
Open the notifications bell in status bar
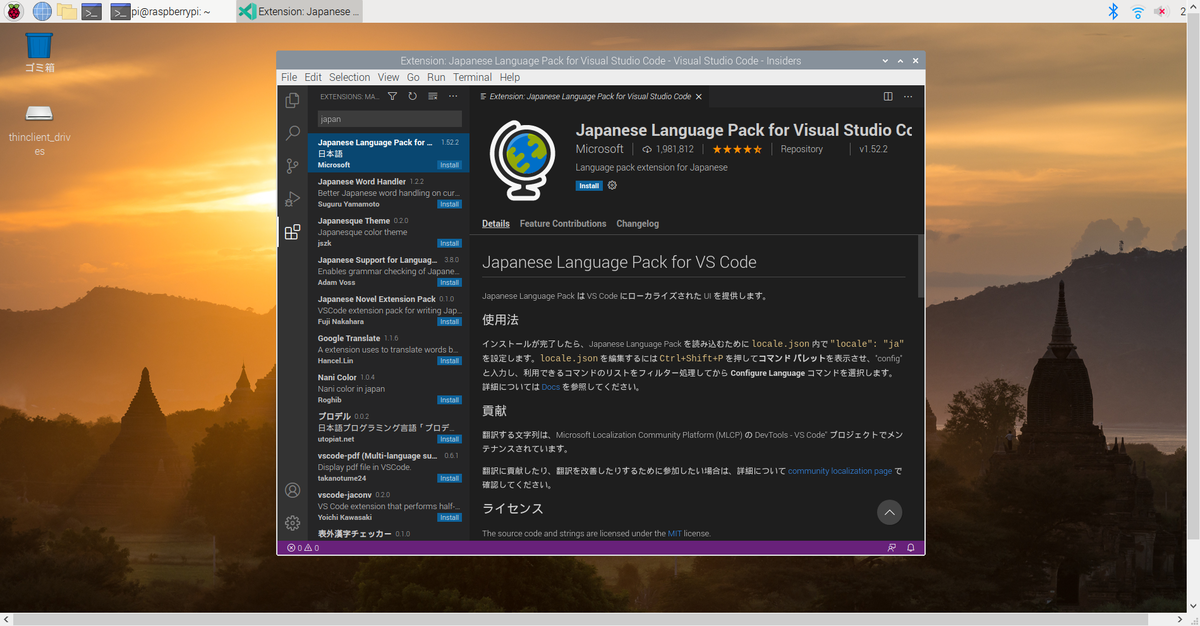tap(911, 548)
